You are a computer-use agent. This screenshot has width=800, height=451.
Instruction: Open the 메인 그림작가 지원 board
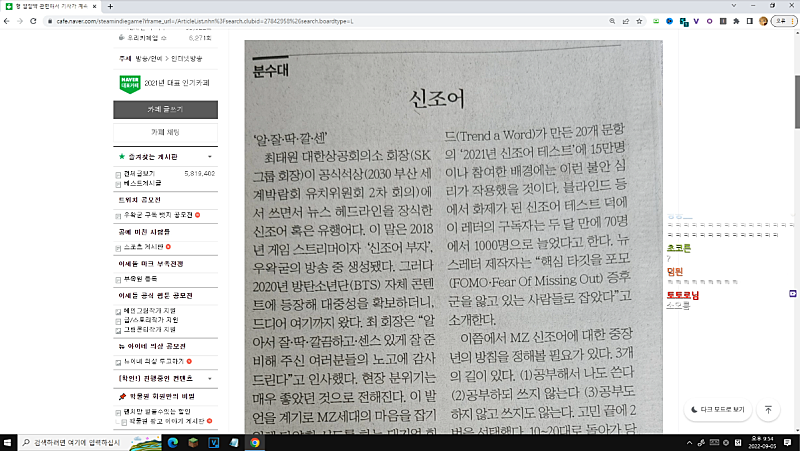150,311
